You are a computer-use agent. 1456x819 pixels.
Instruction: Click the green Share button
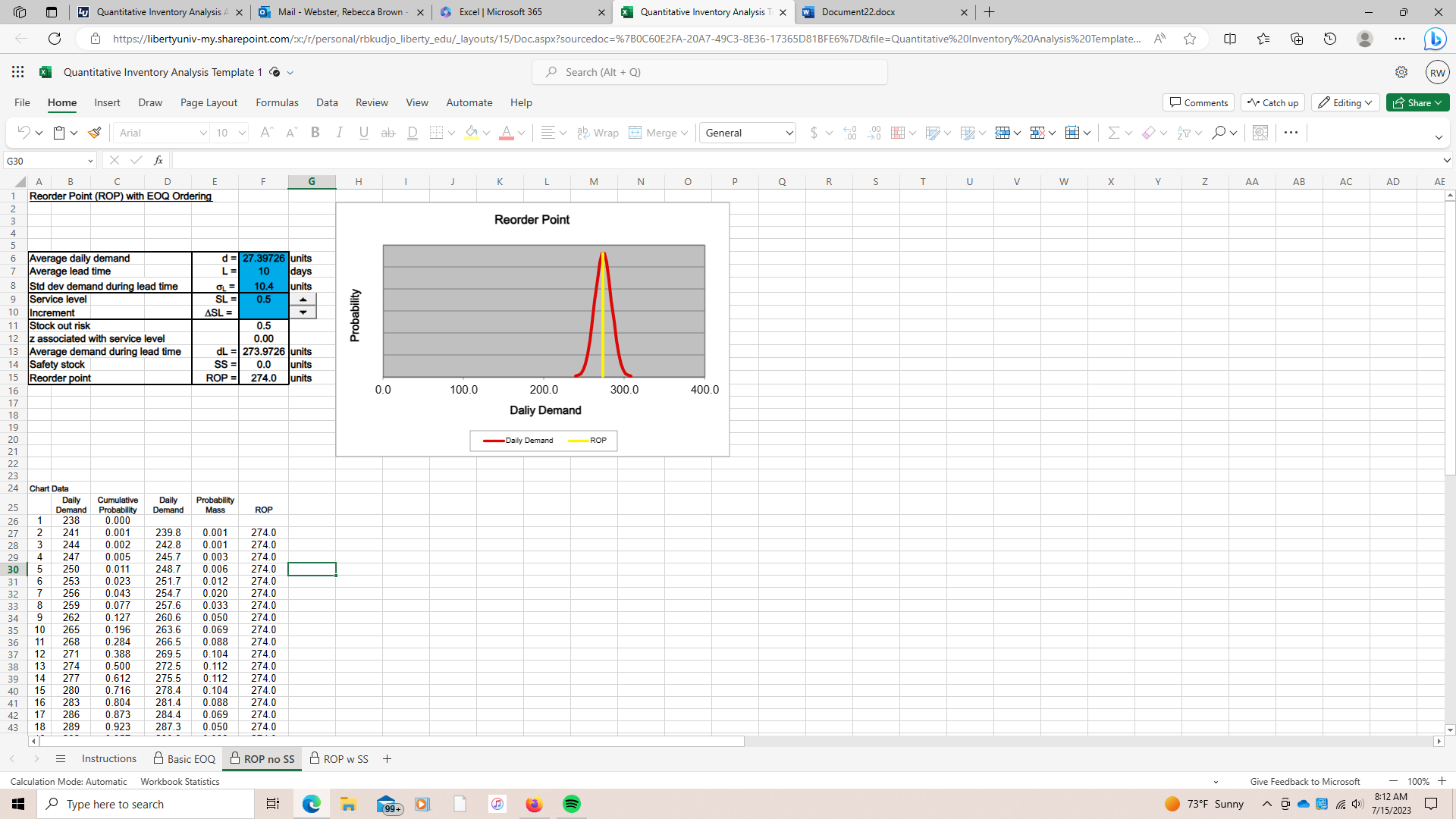[x=1418, y=102]
